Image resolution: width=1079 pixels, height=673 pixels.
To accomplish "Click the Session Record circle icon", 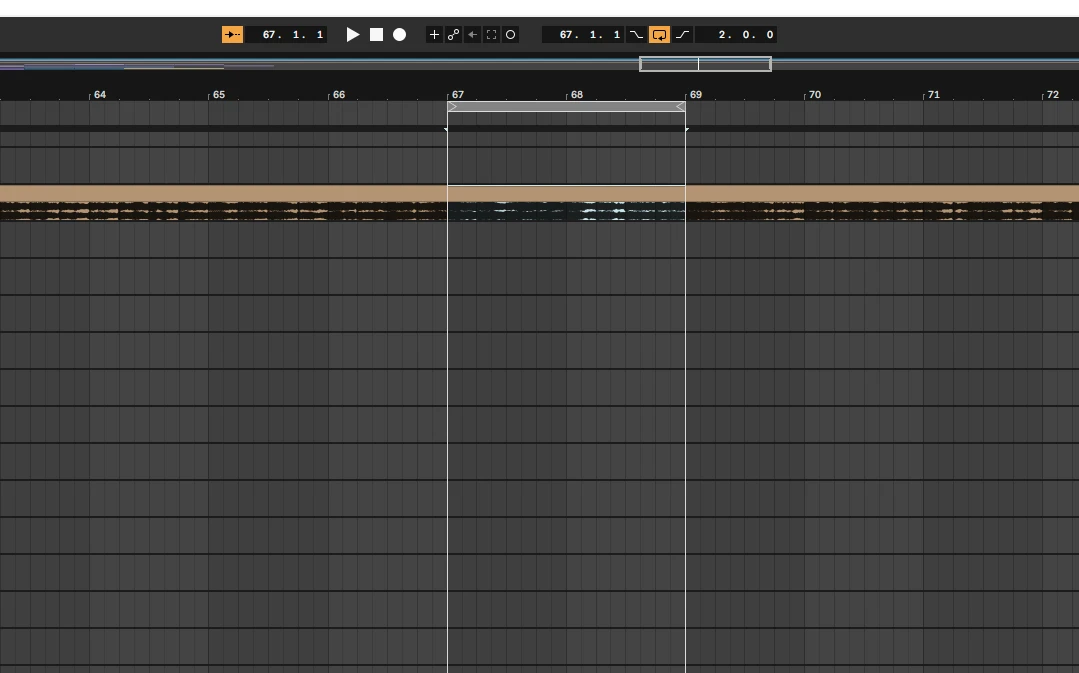I will point(510,35).
